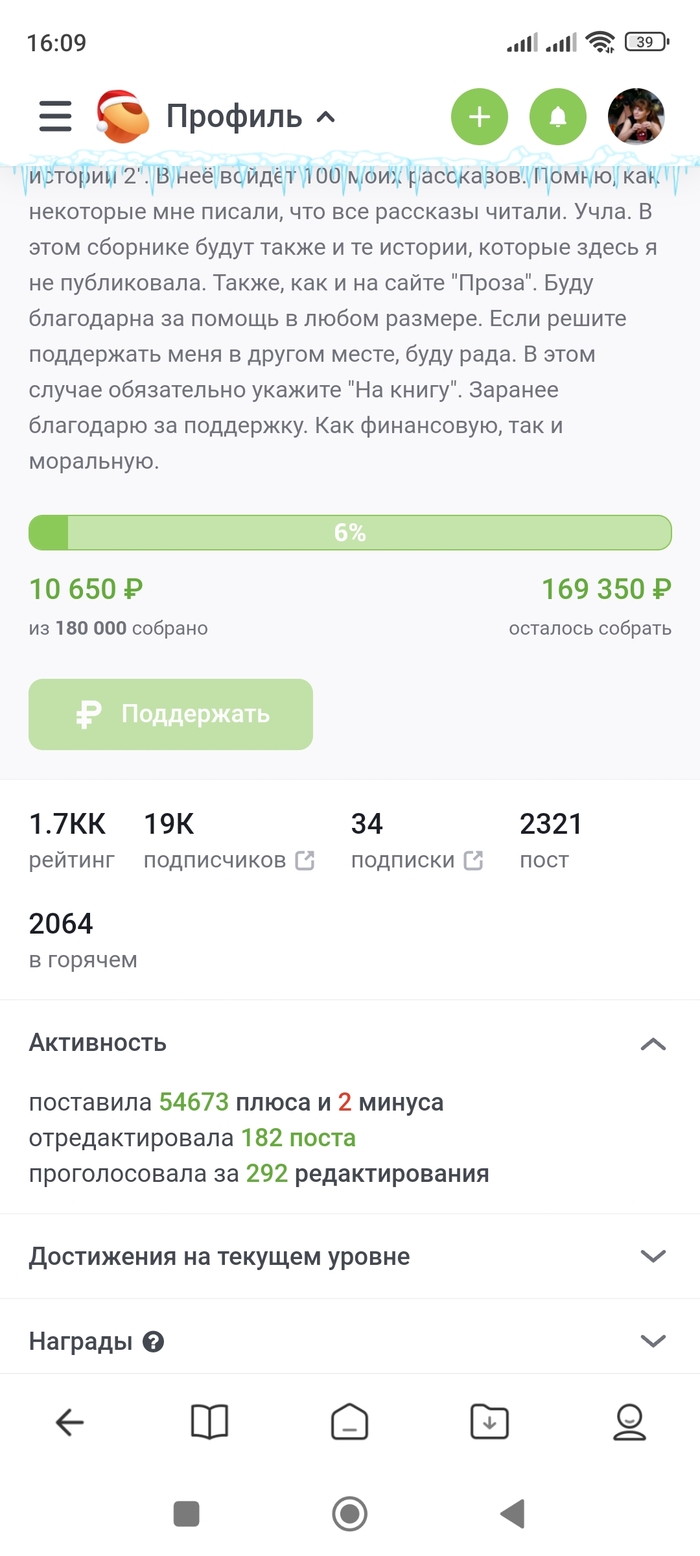Tap the Pikabu logo with Santa hat

coord(121,117)
